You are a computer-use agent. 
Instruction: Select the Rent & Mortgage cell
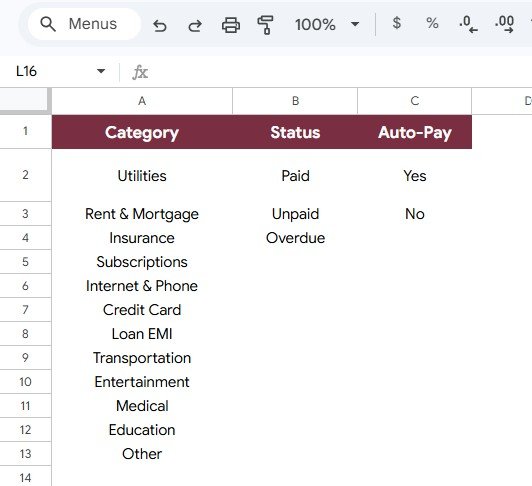click(x=142, y=214)
